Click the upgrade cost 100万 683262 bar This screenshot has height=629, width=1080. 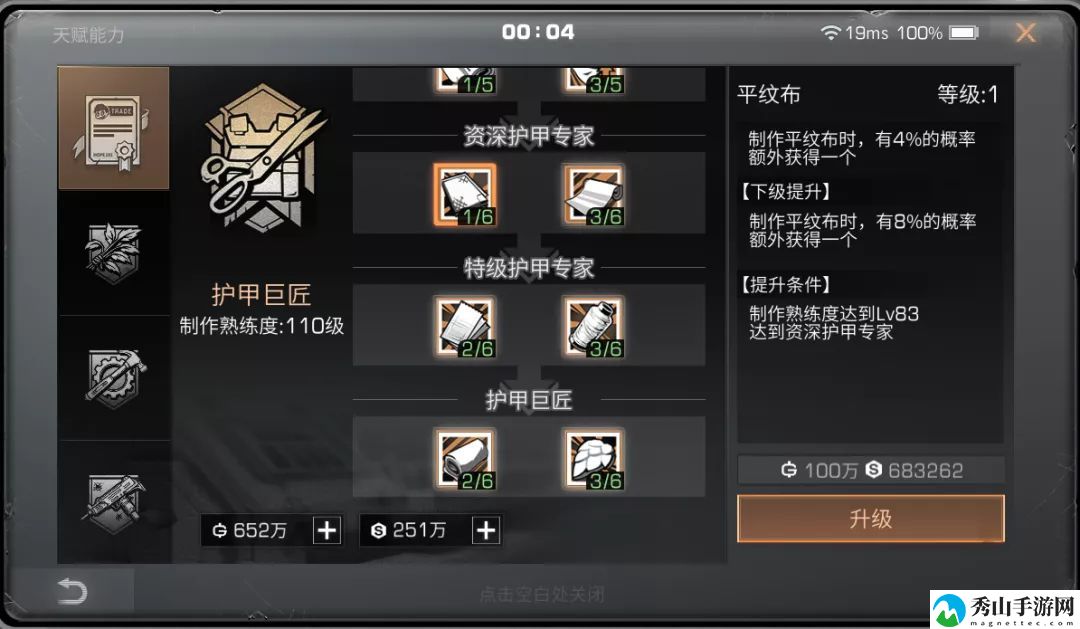(871, 470)
